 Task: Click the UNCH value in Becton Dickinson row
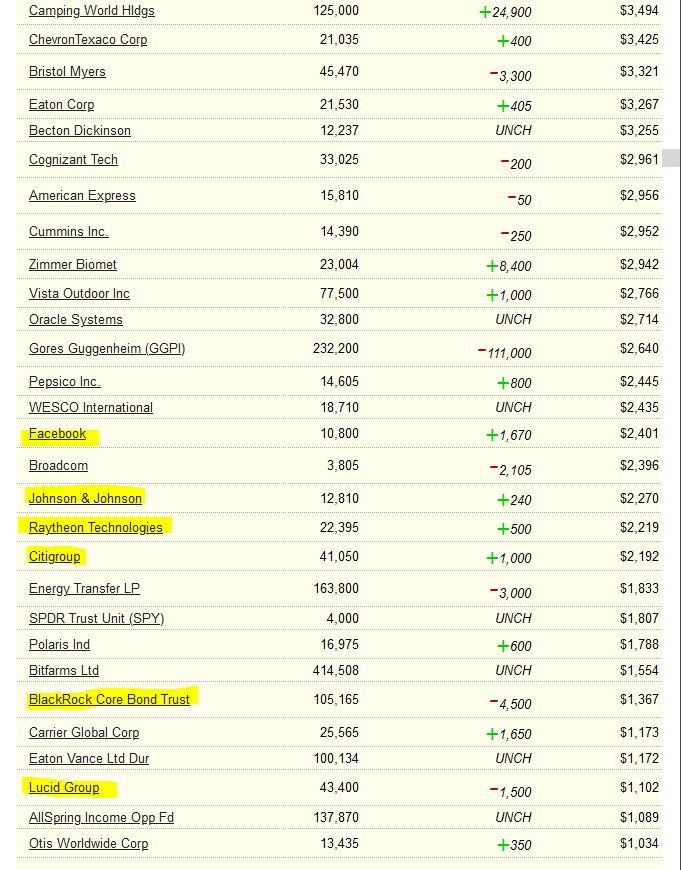pyautogui.click(x=513, y=130)
